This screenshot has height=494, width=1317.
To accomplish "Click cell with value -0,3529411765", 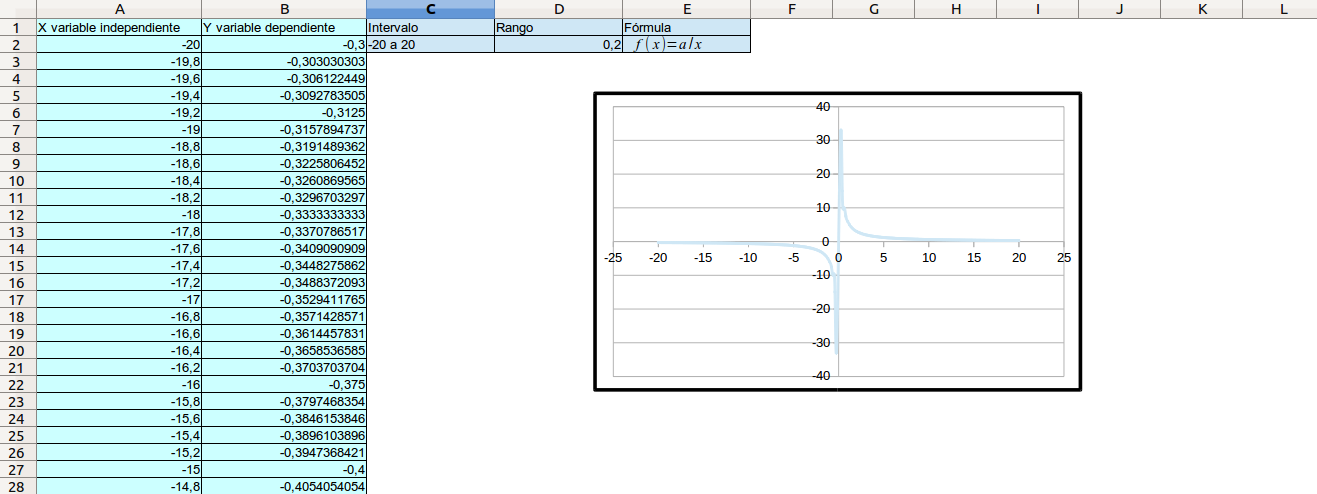I will (285, 299).
